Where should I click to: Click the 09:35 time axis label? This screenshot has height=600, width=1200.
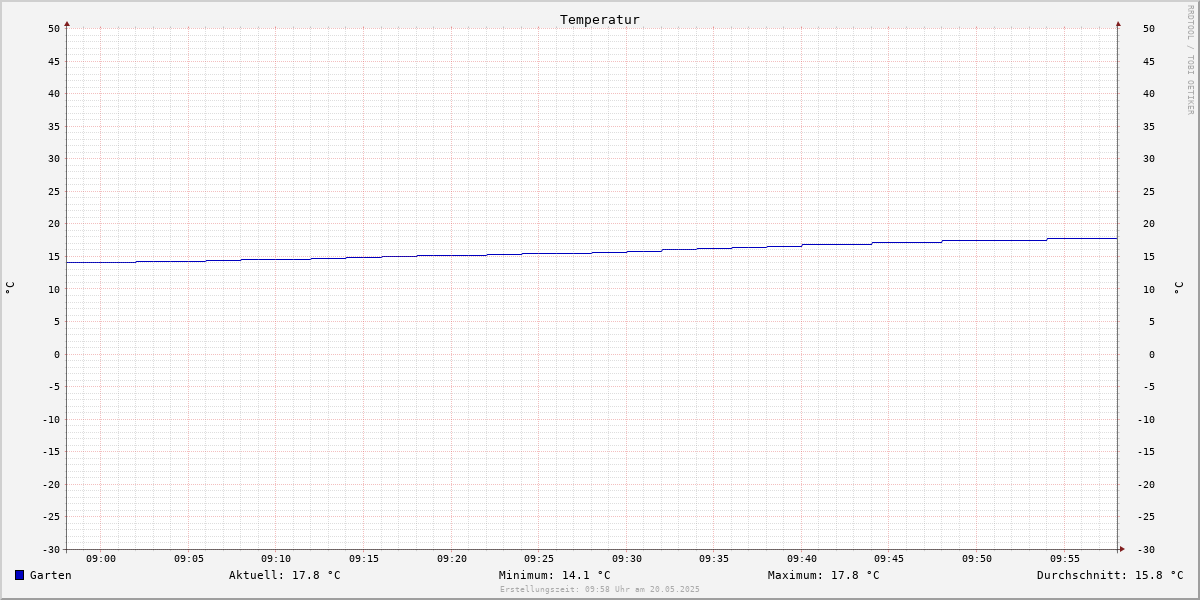tap(714, 559)
